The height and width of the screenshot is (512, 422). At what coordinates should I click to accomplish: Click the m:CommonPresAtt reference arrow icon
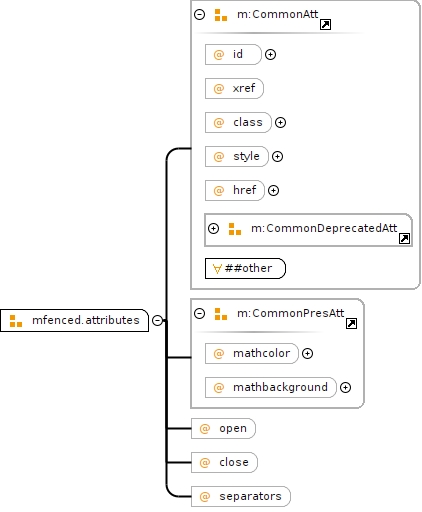point(351,323)
